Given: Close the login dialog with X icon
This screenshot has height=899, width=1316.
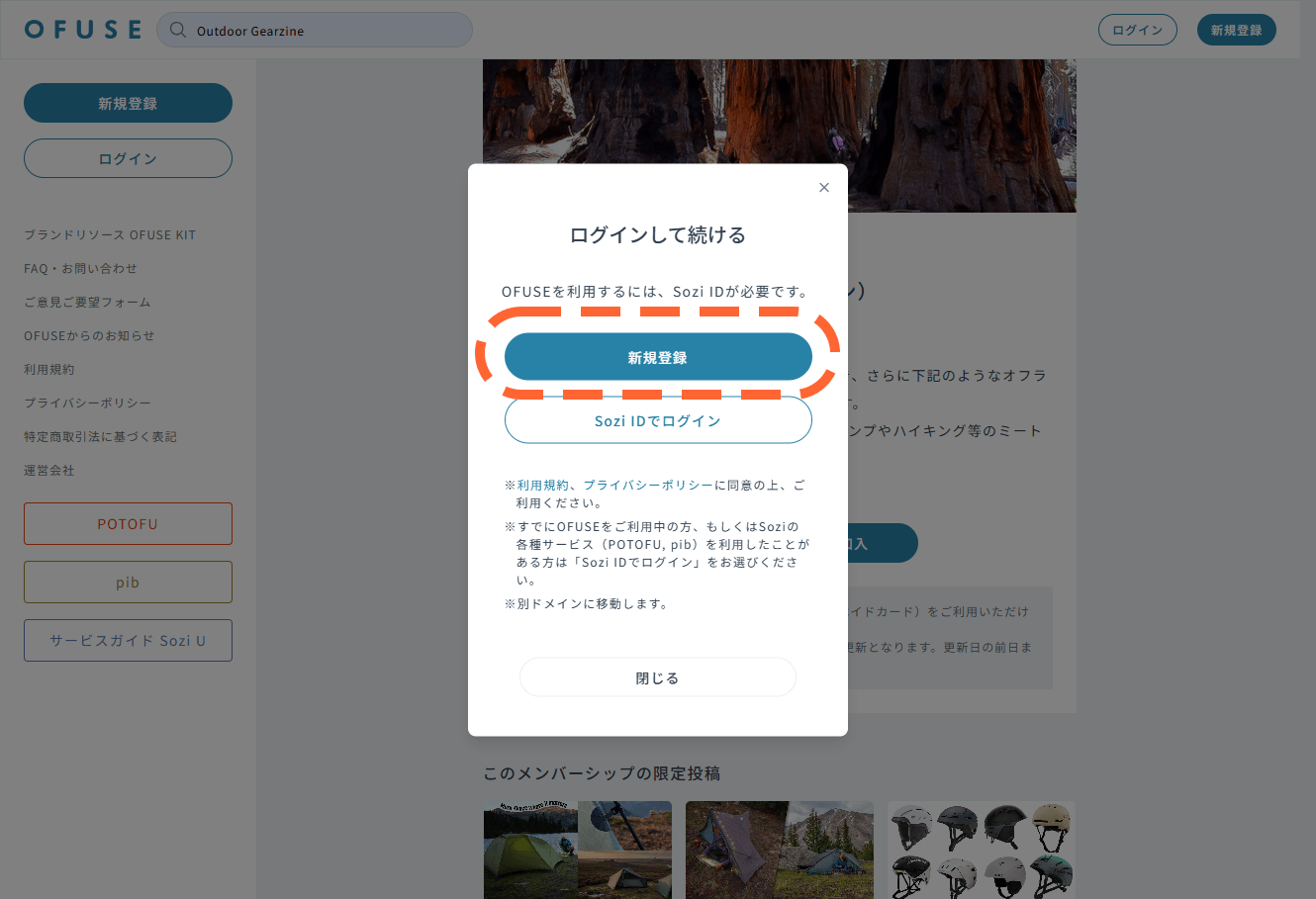Looking at the screenshot, I should click(824, 188).
